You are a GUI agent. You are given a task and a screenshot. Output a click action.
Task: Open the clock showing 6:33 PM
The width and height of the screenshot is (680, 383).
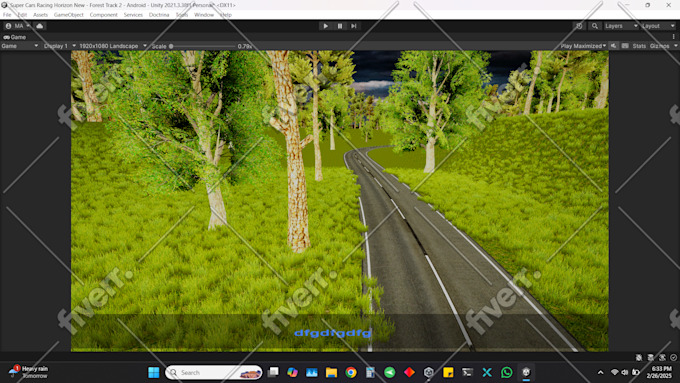(x=659, y=372)
